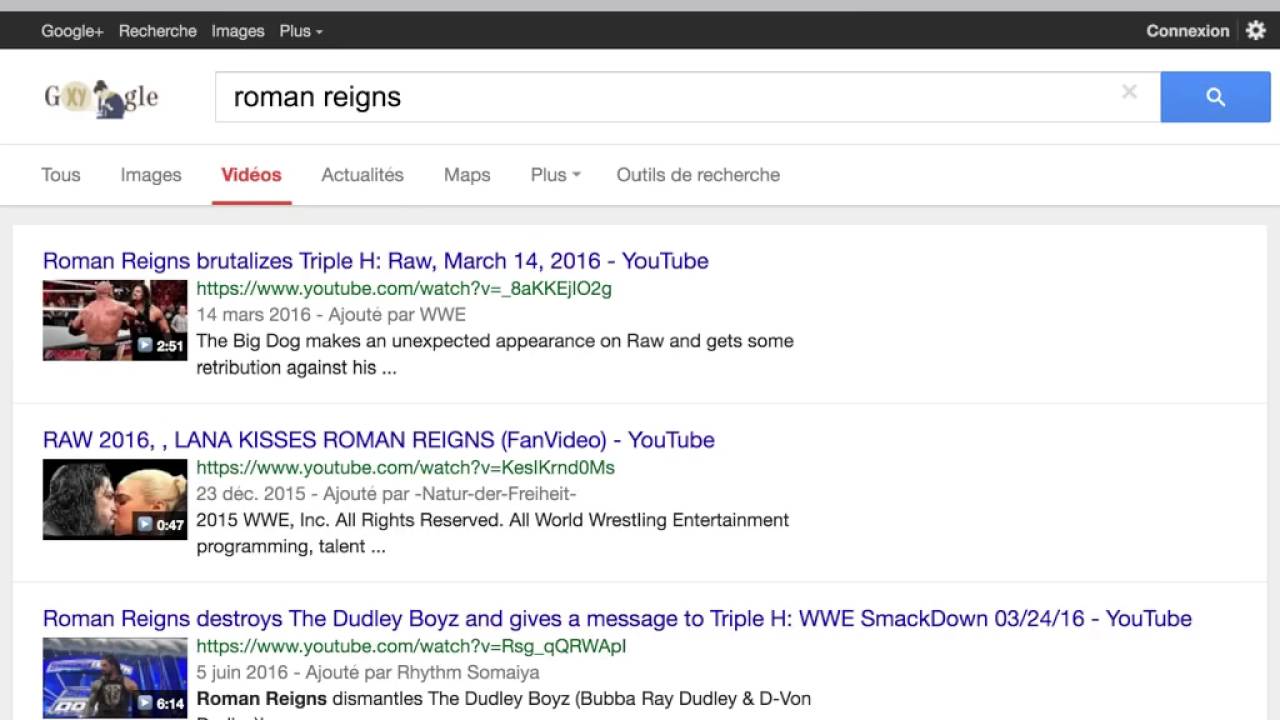Play the 2:51 video thumbnail
Screen dimensions: 1280x720
(115, 320)
